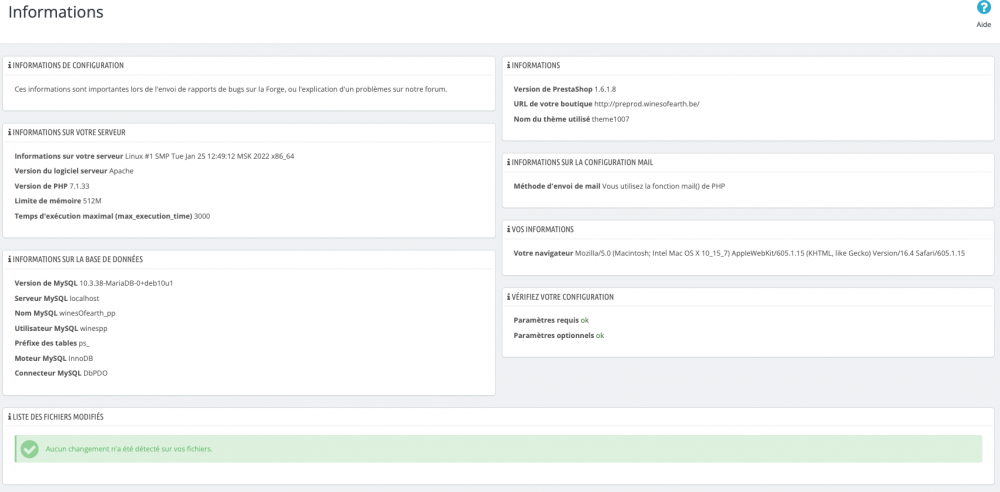Screen dimensions: 1000x492
Task: Open the Aide help icon
Action: point(983,8)
